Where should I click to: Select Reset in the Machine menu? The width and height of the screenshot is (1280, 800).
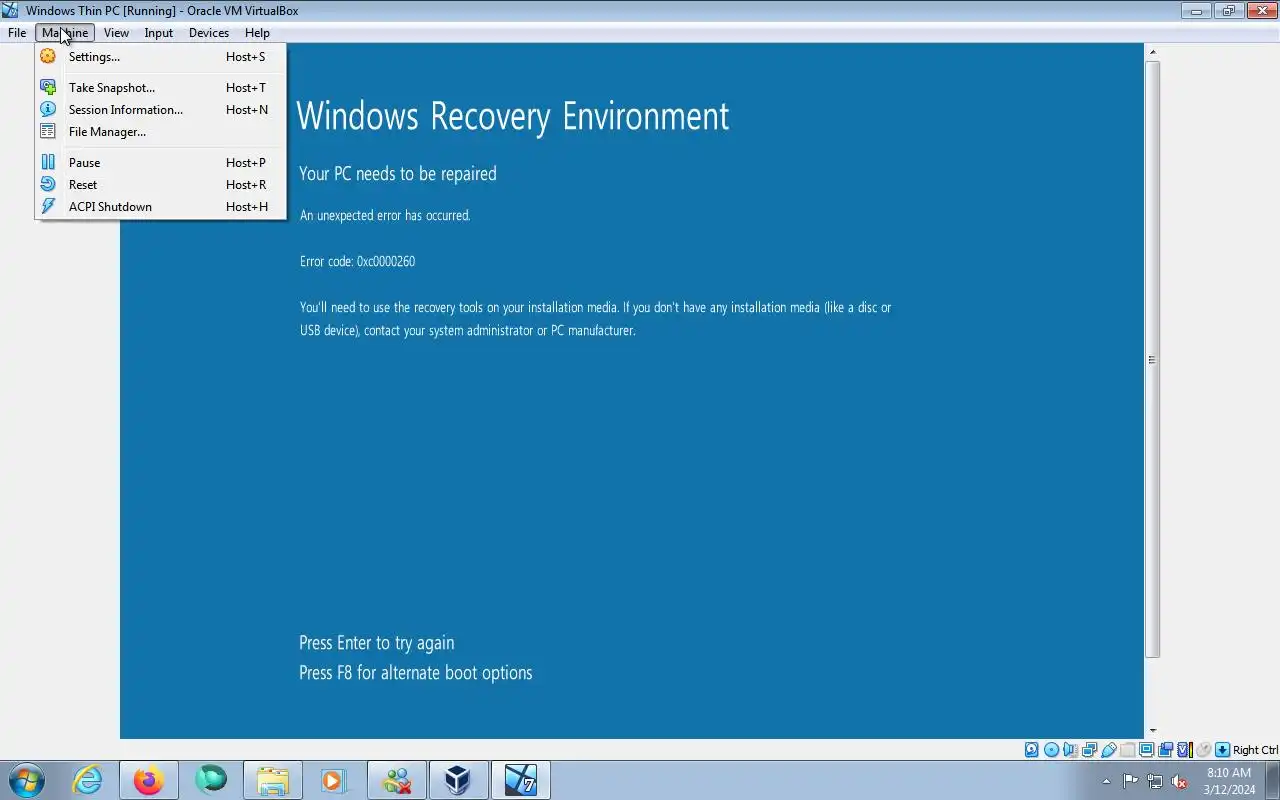click(x=160, y=185)
